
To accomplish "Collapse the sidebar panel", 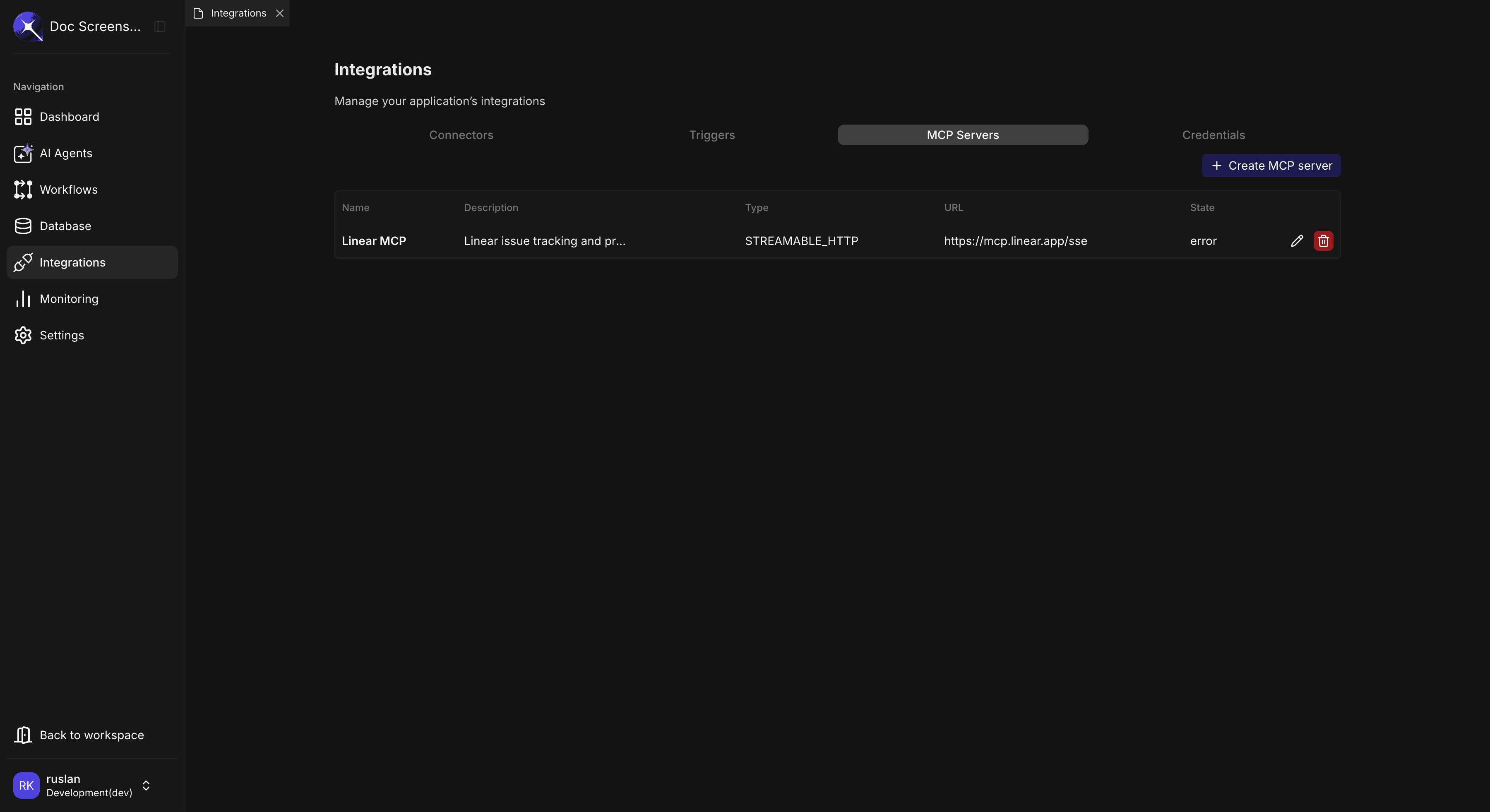I will (160, 26).
